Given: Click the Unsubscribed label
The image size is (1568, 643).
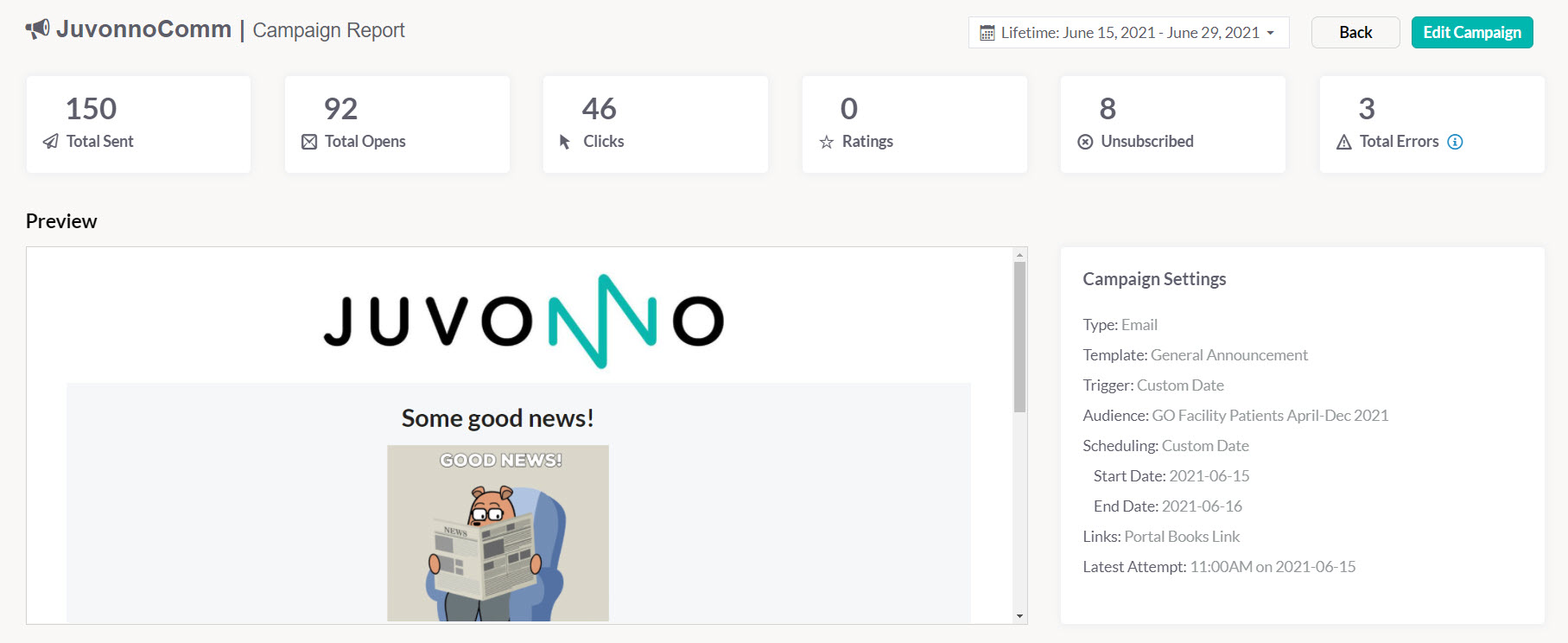Looking at the screenshot, I should pyautogui.click(x=1147, y=142).
